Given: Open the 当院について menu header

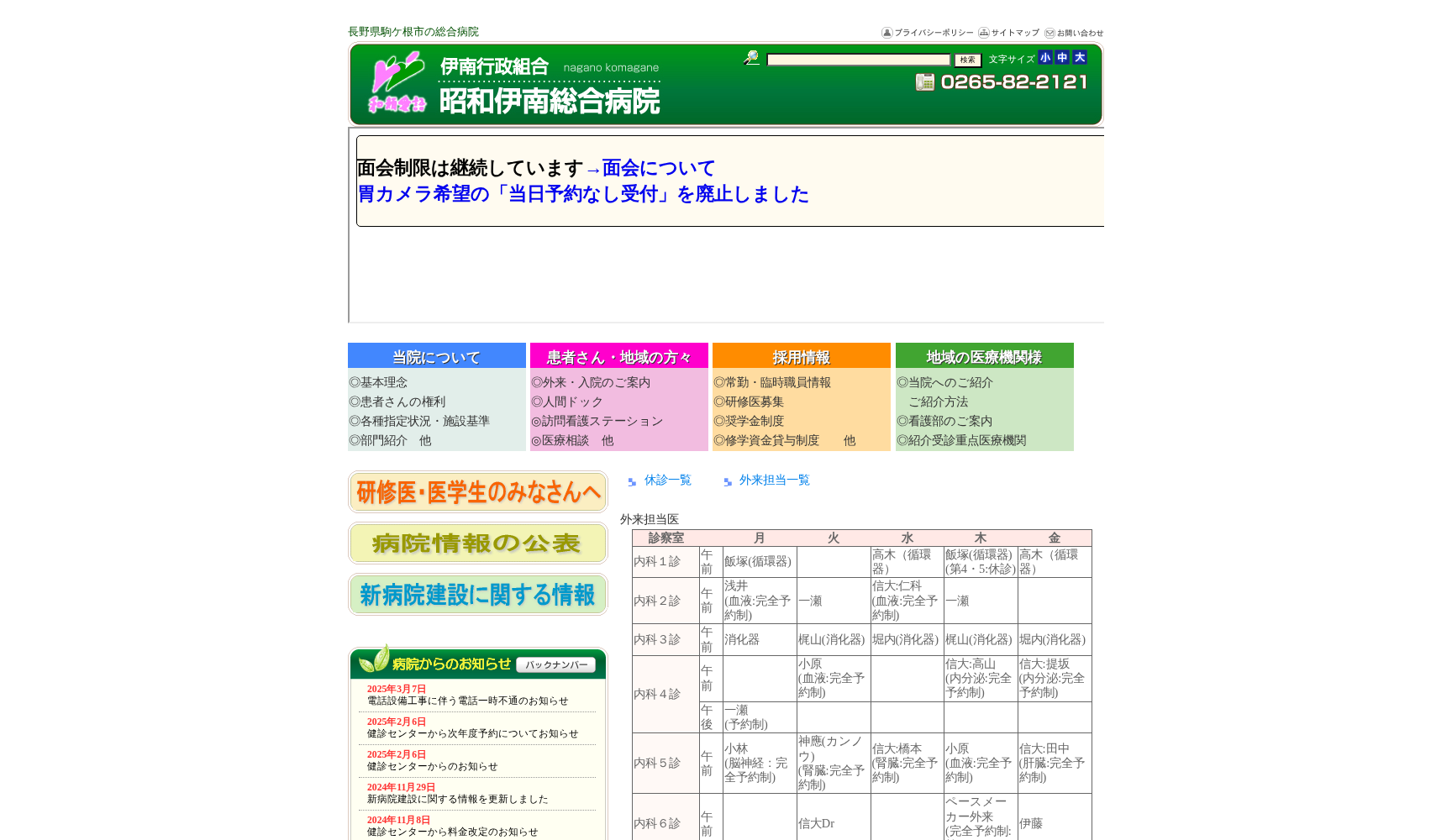Looking at the screenshot, I should (436, 355).
